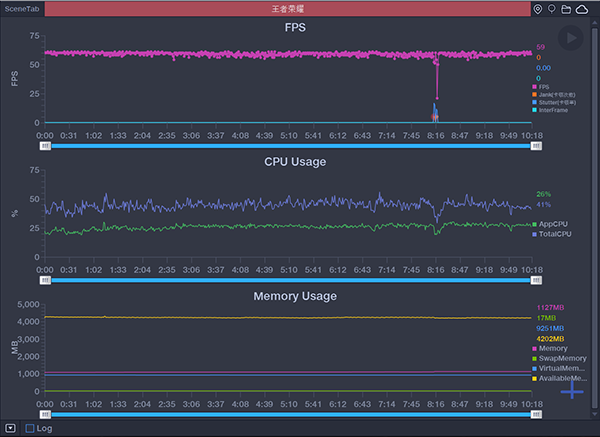Viewport: 600px width, 437px height.
Task: Click the red 王者荣耀 scene label bar
Action: 288,9
